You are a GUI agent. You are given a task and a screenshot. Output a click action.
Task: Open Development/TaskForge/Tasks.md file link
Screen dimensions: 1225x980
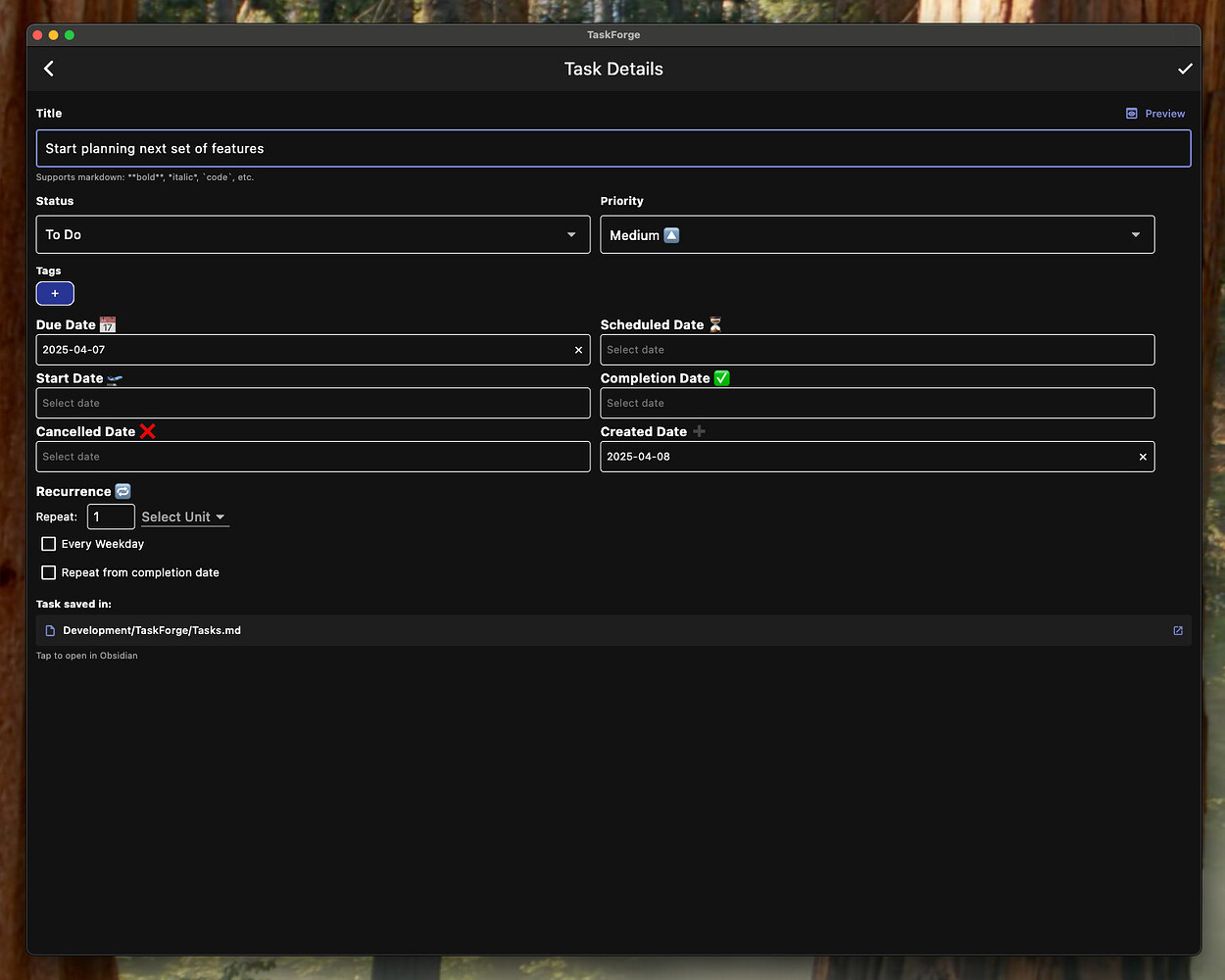coord(152,630)
